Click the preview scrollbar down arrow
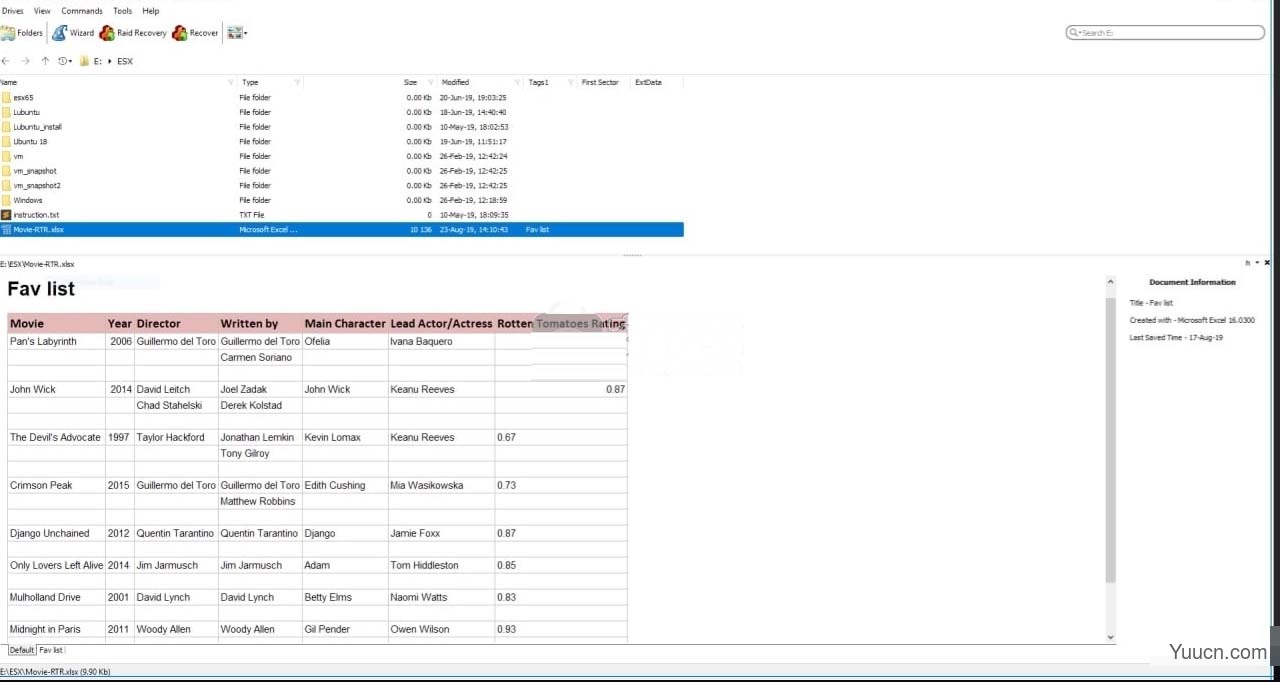The image size is (1280, 682). coord(1110,637)
